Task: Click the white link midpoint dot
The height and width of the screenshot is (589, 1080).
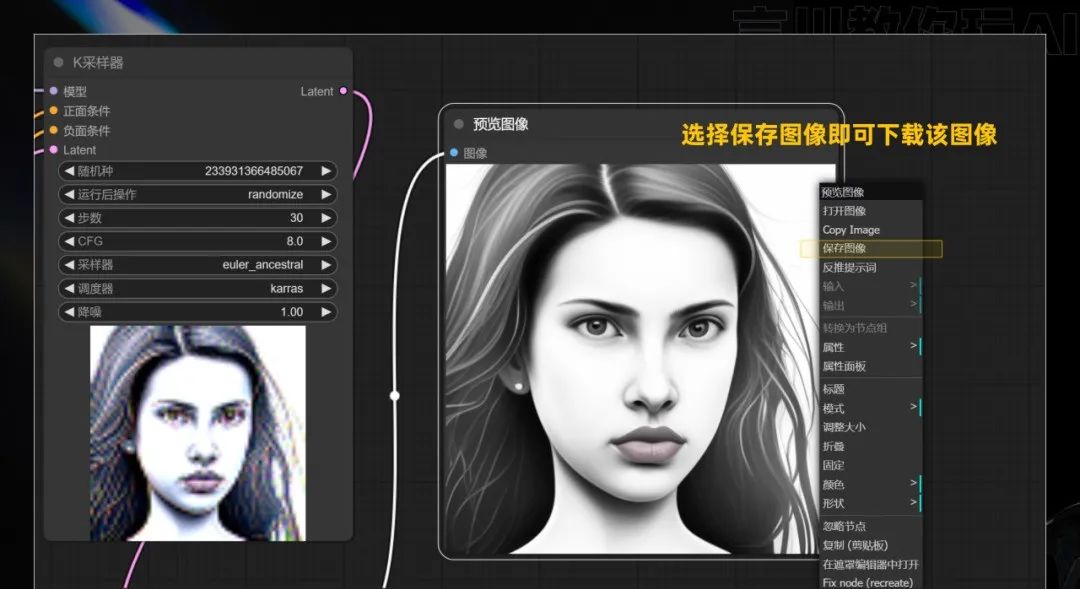Action: click(x=395, y=395)
